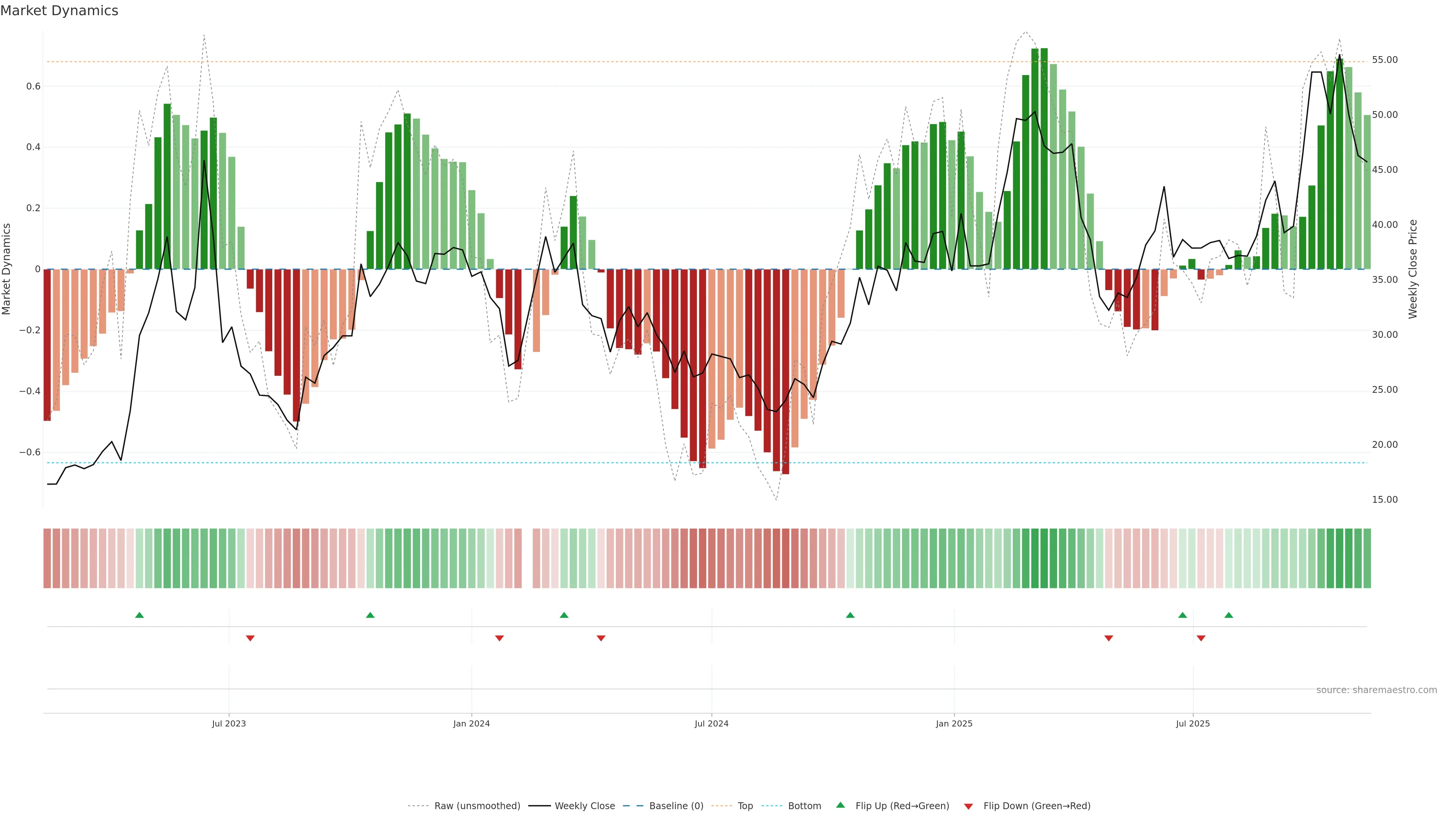Click the Jul 2024 axis label
Viewport: 1456px width, 819px height.
click(711, 723)
